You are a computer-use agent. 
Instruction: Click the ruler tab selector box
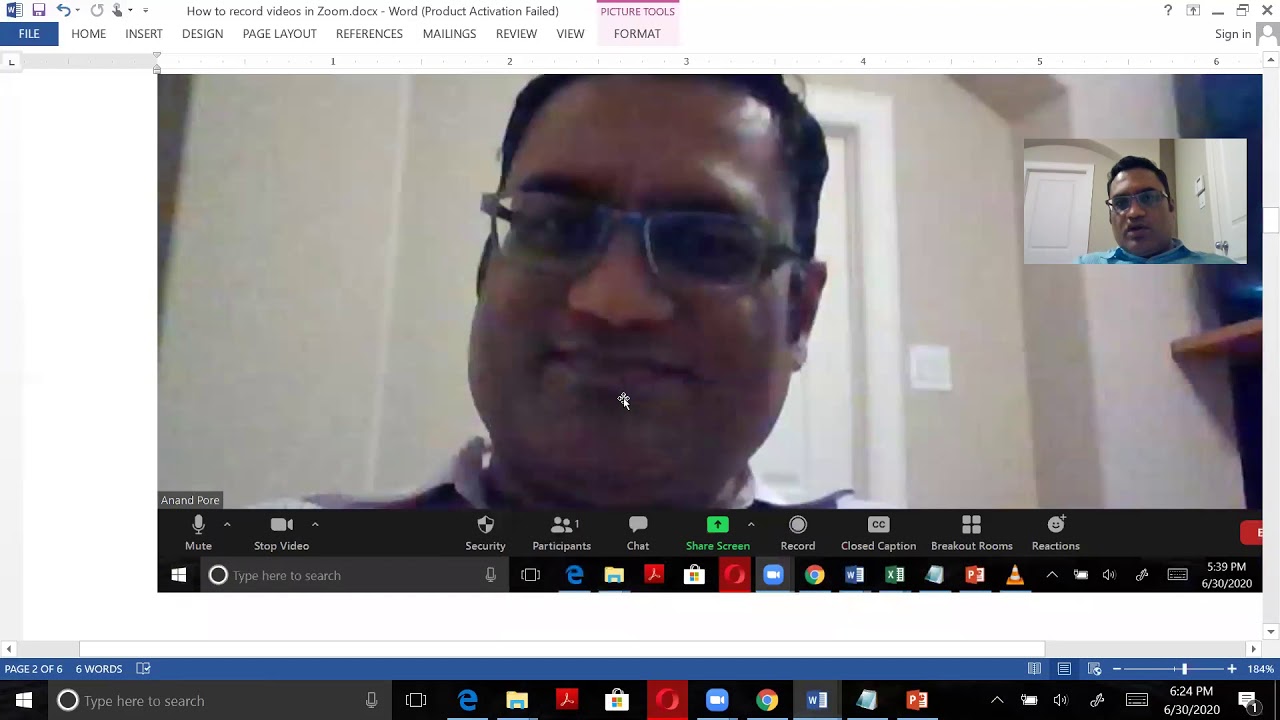pos(11,62)
